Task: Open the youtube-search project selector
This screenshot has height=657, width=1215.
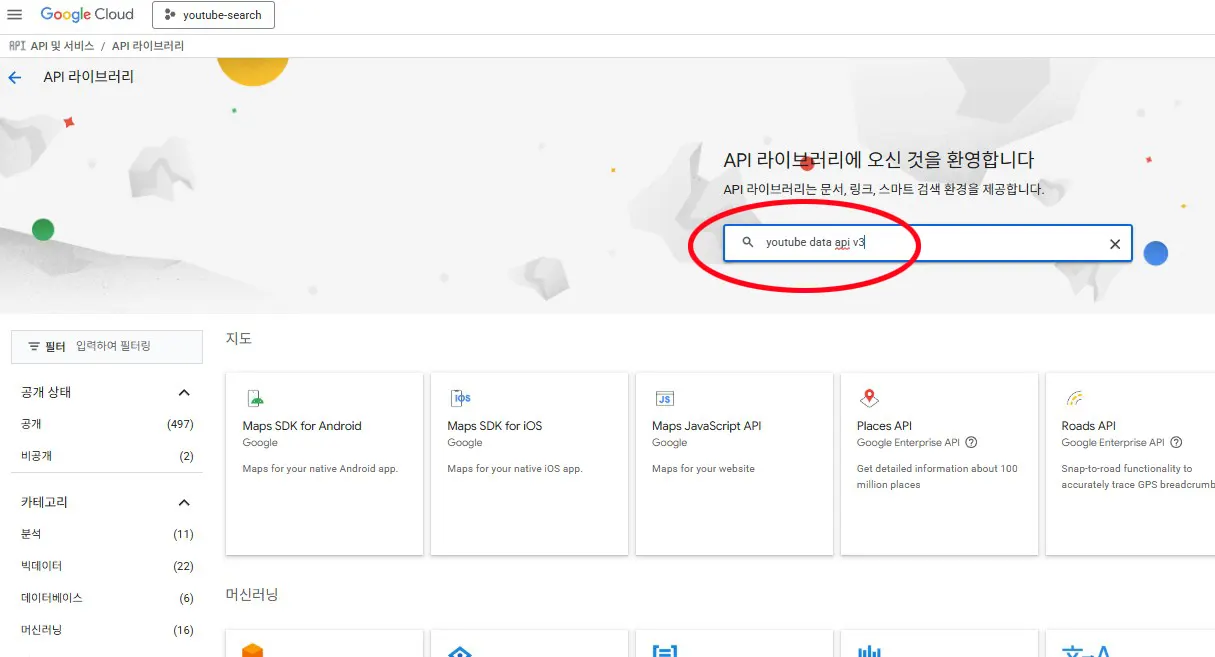Action: coord(213,15)
